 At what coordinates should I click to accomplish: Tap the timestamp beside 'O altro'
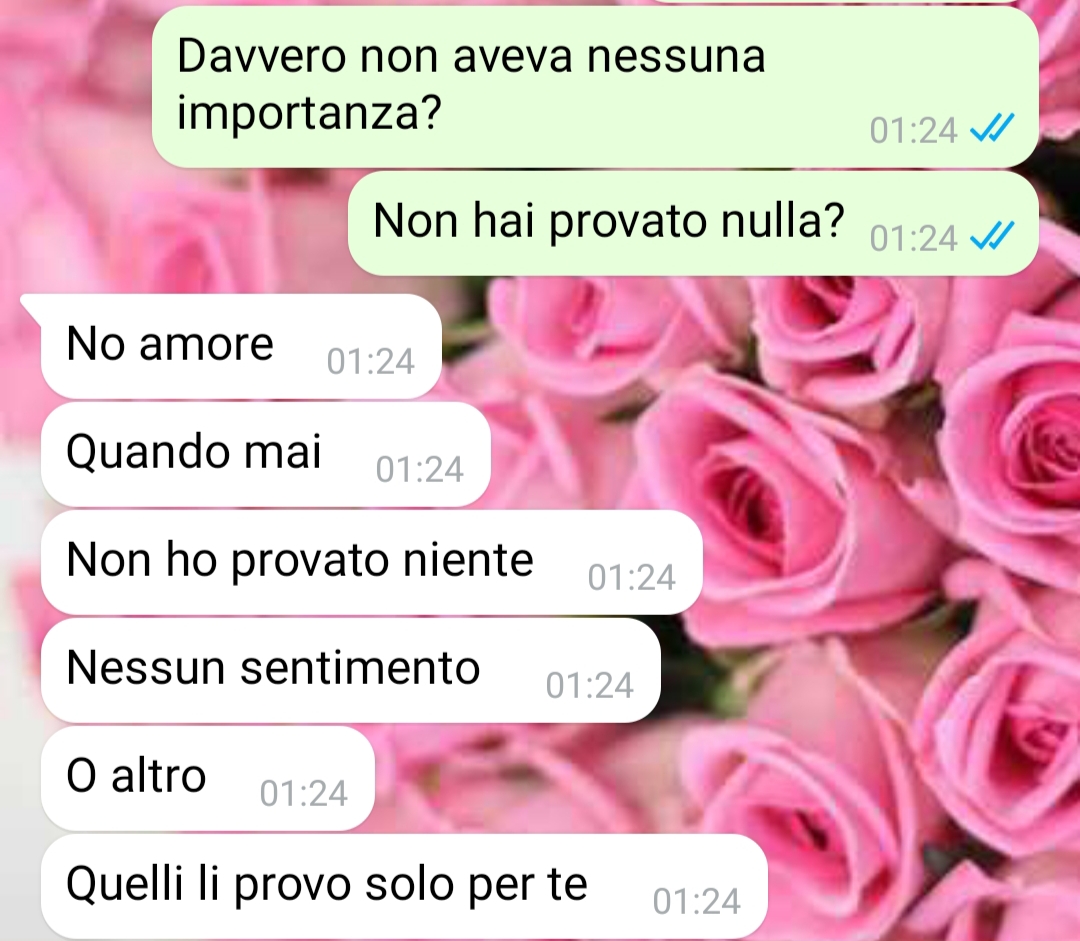pos(304,794)
